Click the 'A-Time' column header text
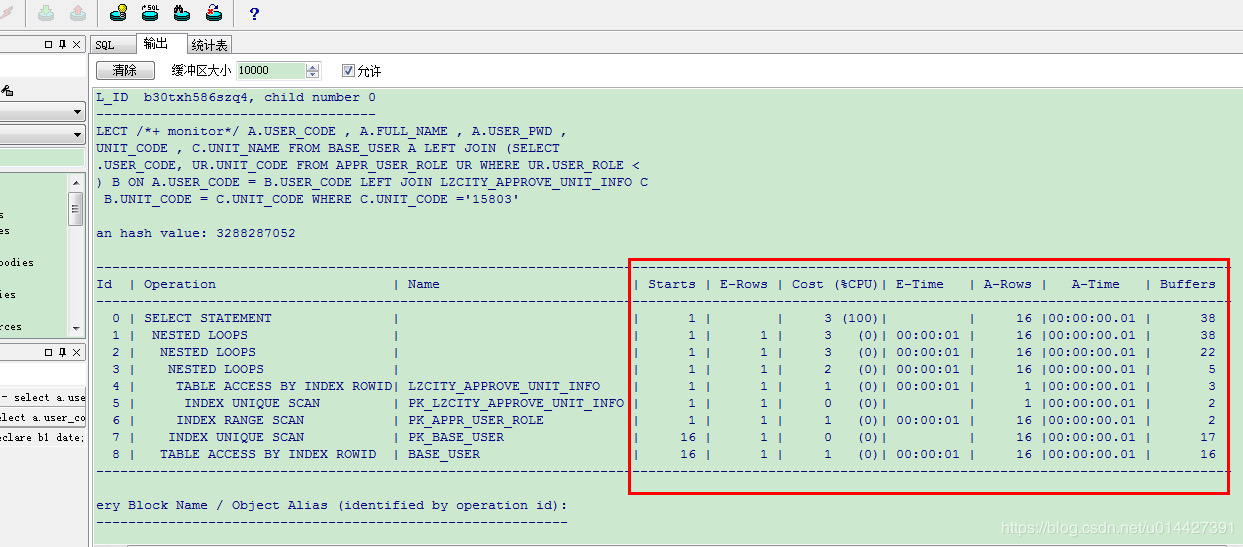 pyautogui.click(x=1096, y=284)
